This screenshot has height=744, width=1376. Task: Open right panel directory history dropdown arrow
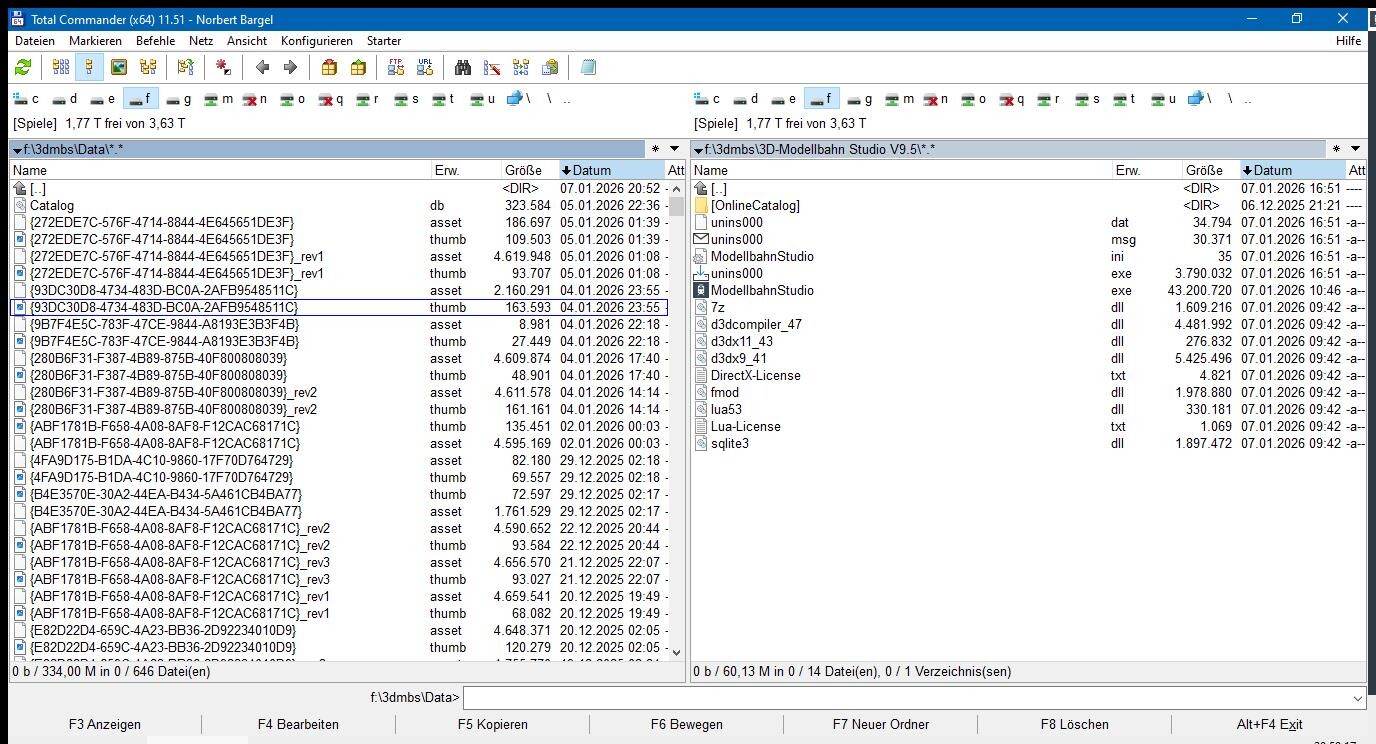(1356, 149)
